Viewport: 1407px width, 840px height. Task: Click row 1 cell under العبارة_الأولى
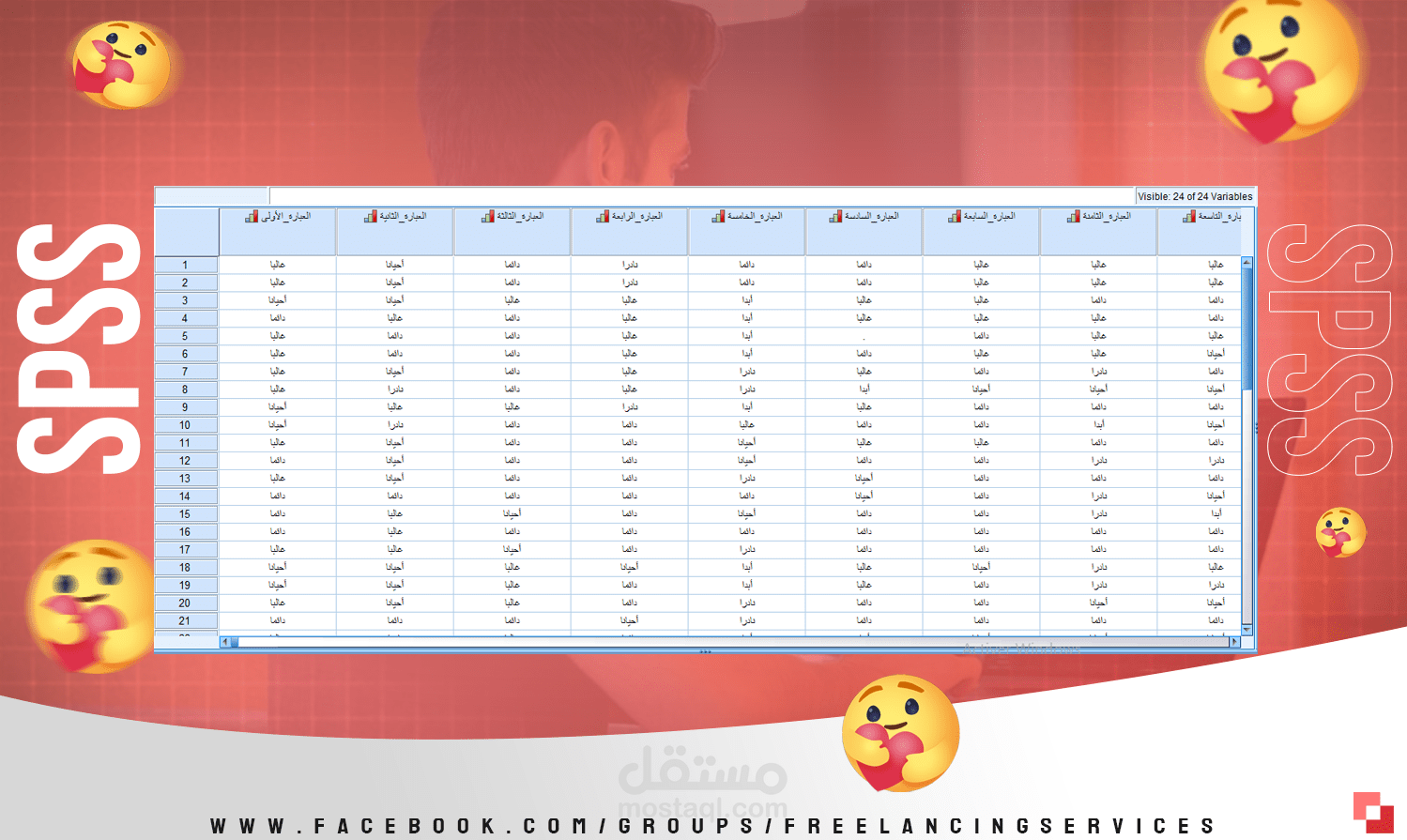click(278, 266)
